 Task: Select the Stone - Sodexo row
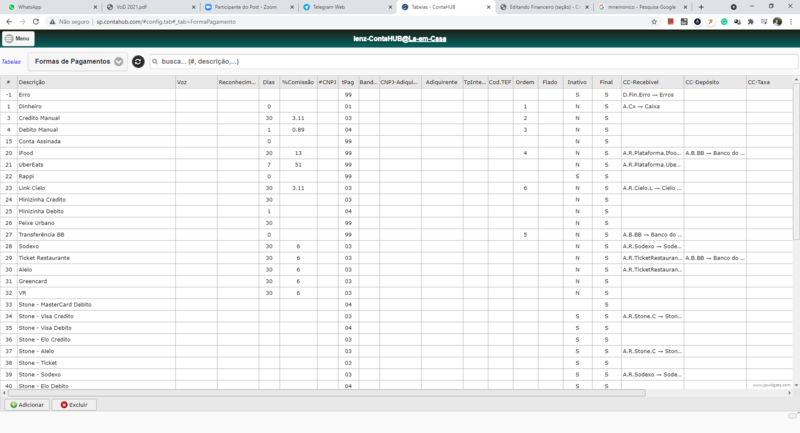398,374
